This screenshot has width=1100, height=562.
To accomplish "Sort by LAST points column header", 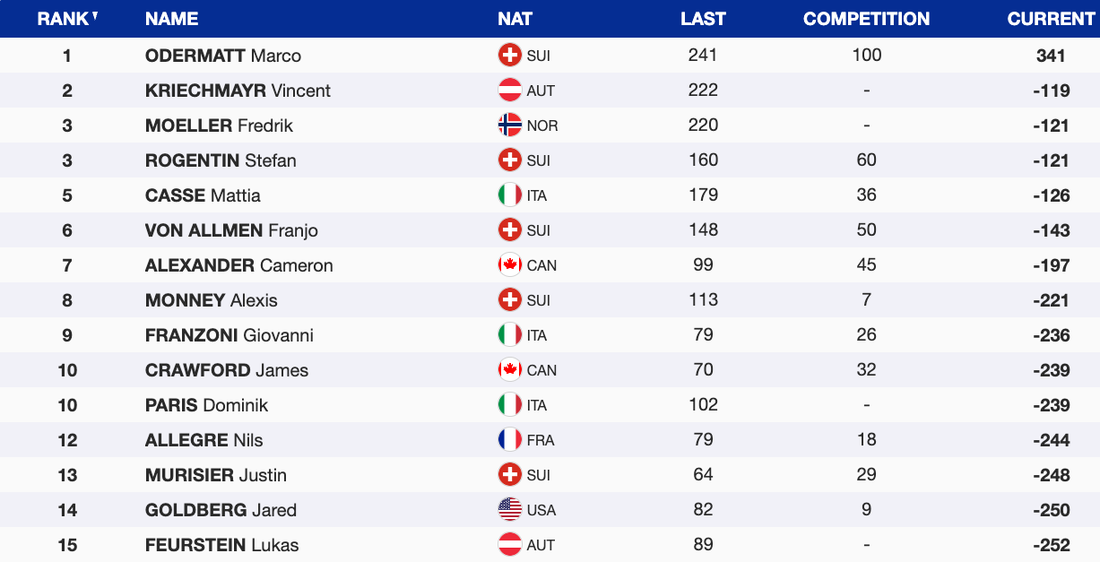I will [x=703, y=19].
